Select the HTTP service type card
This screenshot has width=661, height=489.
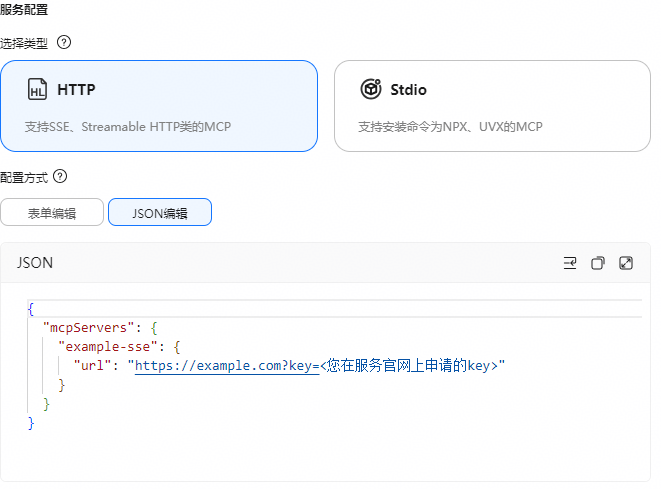(159, 106)
